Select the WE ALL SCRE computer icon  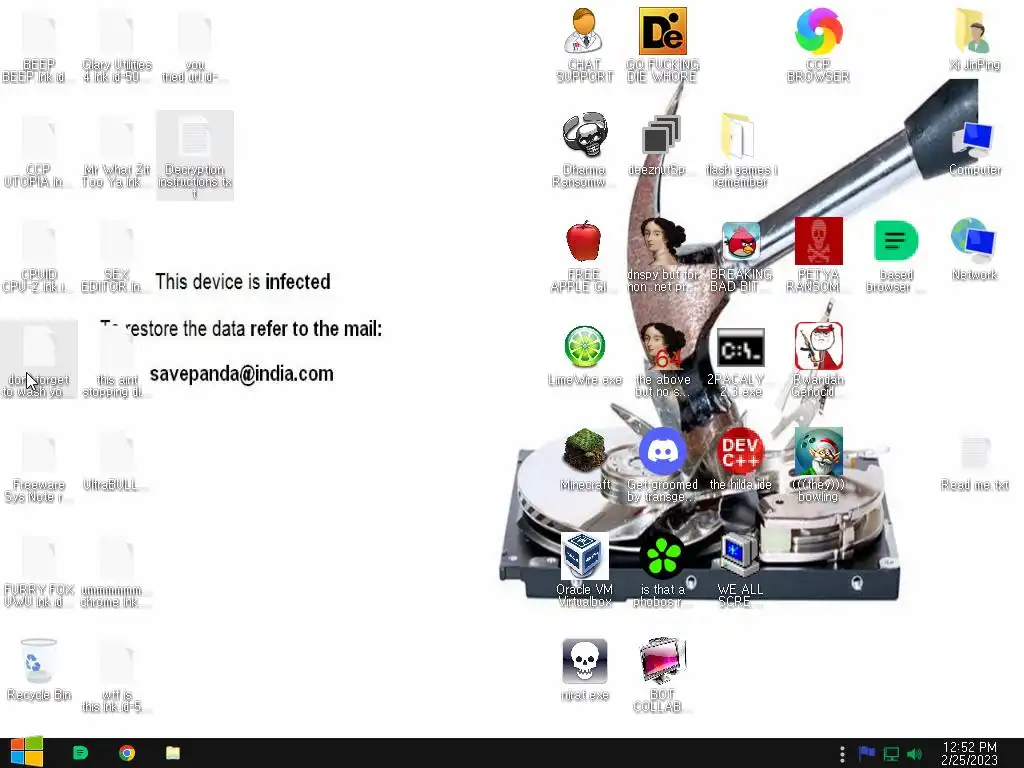(740, 571)
